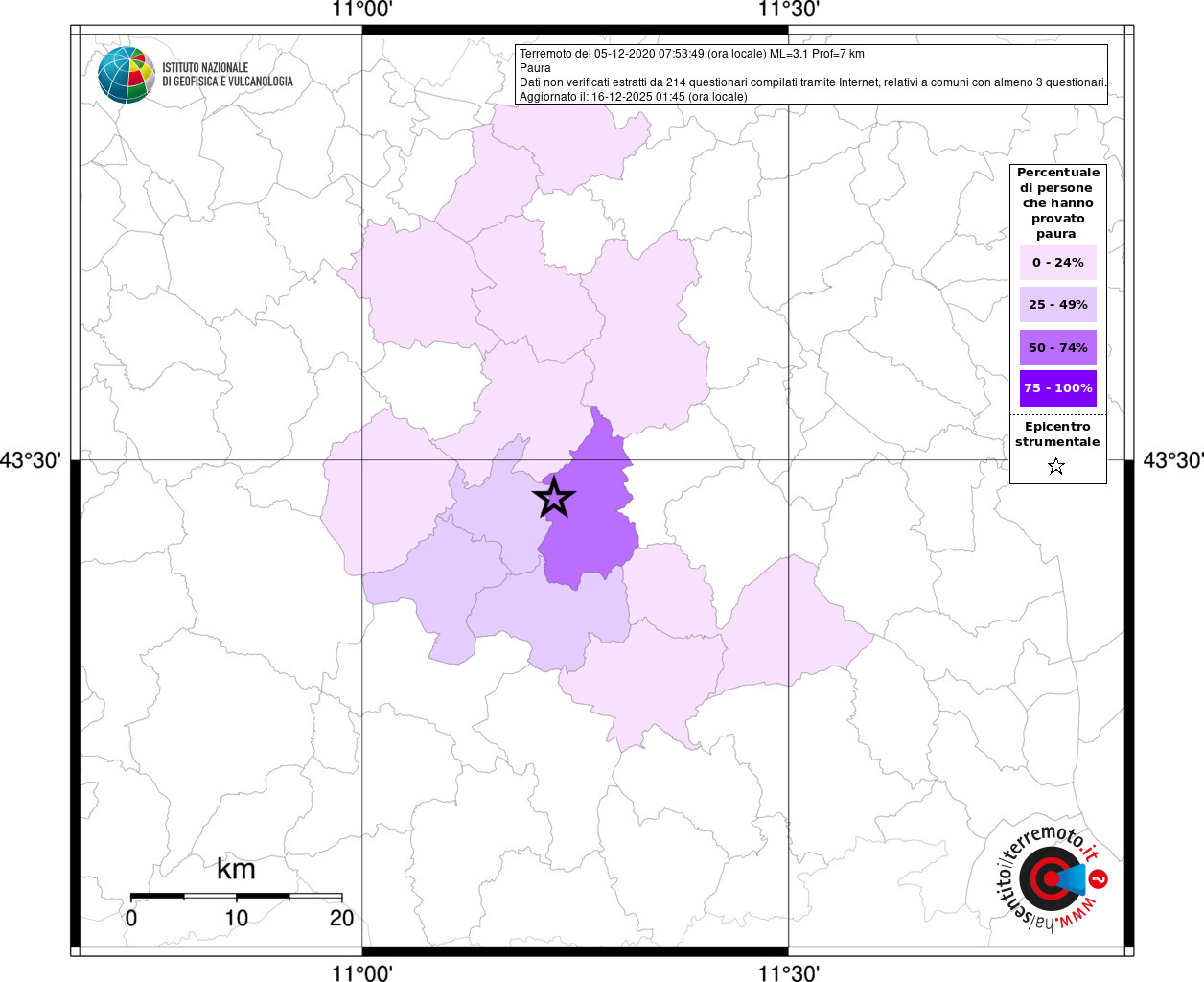Click the haisentitoilterremoto.it logo
Image resolution: width=1204 pixels, height=982 pixels.
(x=1052, y=877)
